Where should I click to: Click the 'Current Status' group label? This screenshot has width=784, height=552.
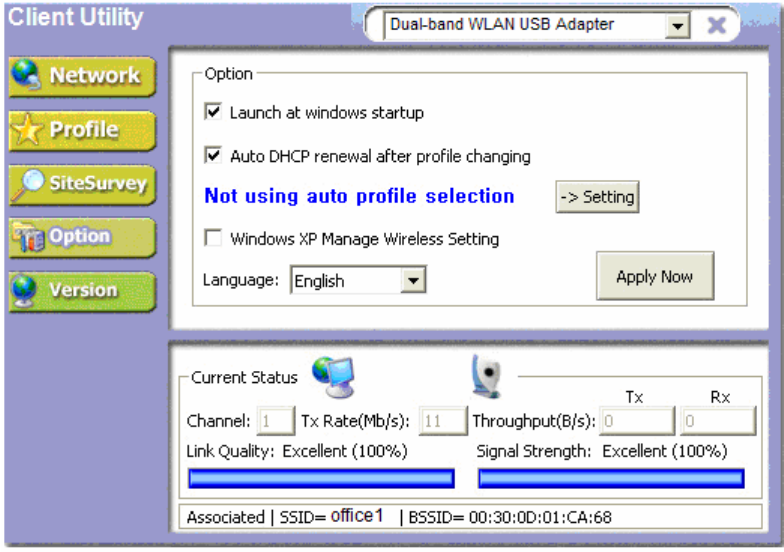[x=244, y=378]
